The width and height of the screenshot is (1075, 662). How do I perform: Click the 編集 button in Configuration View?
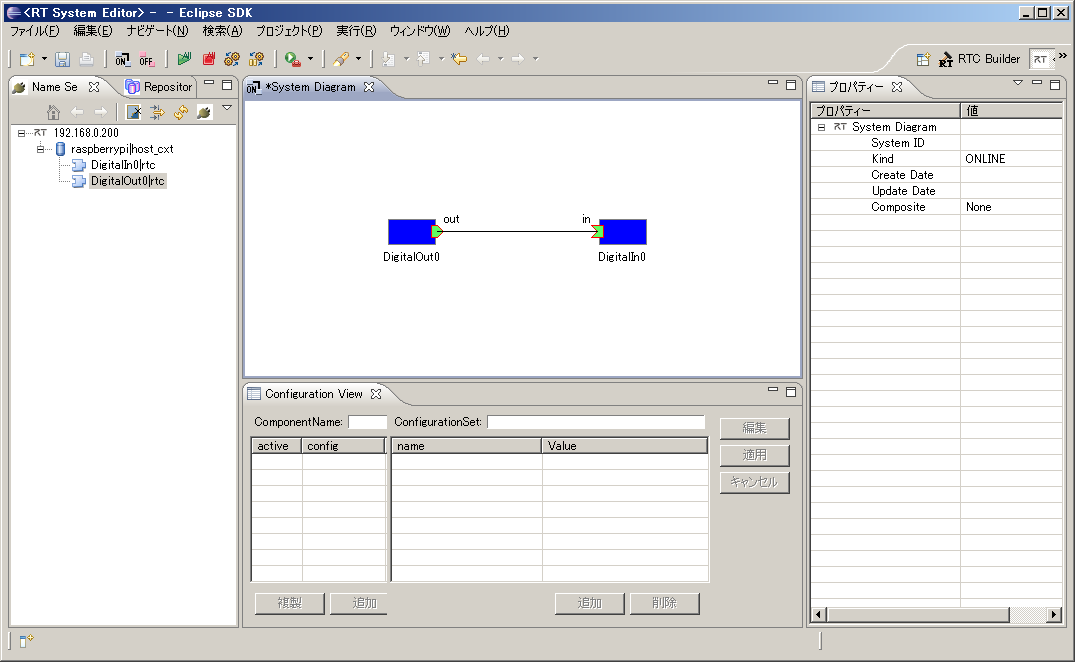point(755,428)
